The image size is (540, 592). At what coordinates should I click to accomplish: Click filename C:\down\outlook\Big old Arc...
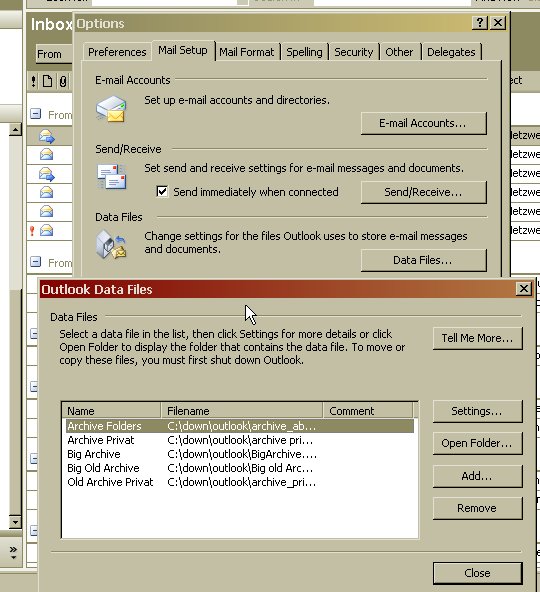click(x=240, y=468)
